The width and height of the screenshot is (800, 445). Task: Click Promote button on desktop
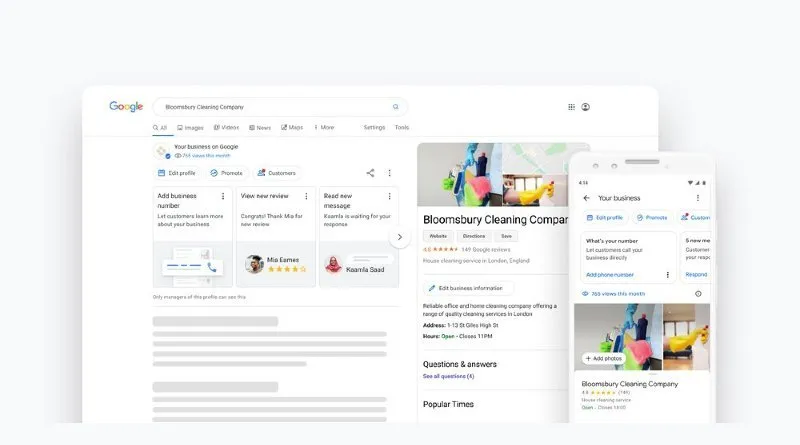pyautogui.click(x=227, y=173)
